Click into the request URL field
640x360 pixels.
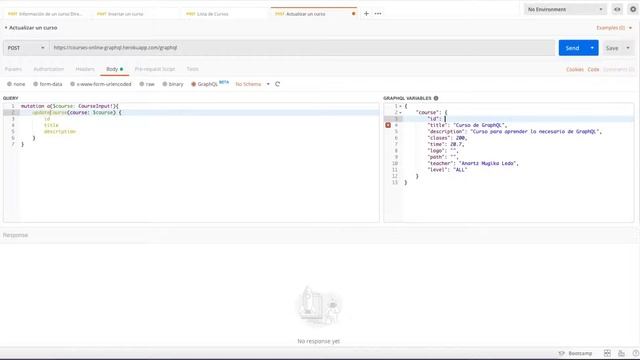302,48
